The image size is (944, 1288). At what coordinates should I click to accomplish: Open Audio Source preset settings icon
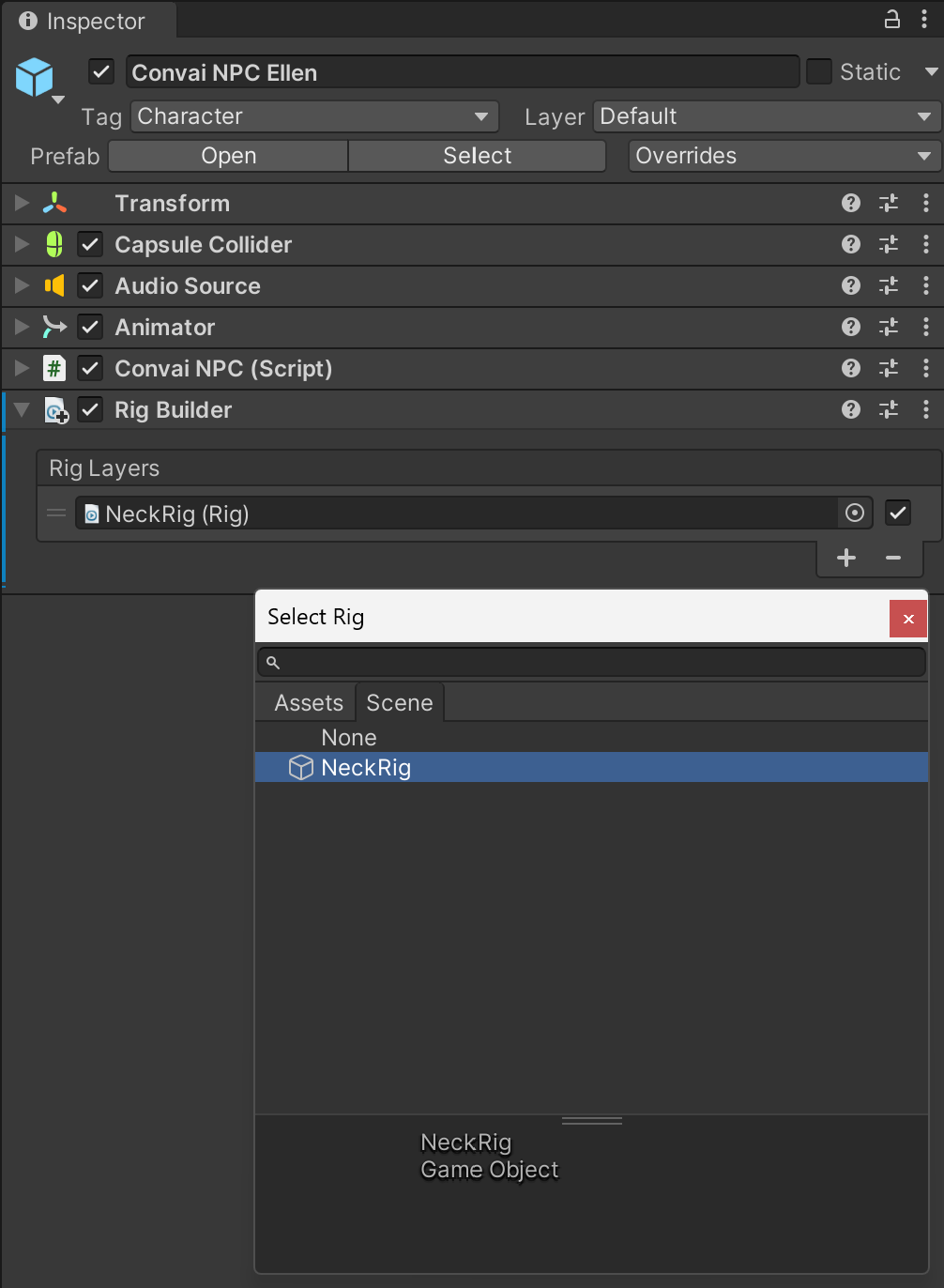[889, 285]
